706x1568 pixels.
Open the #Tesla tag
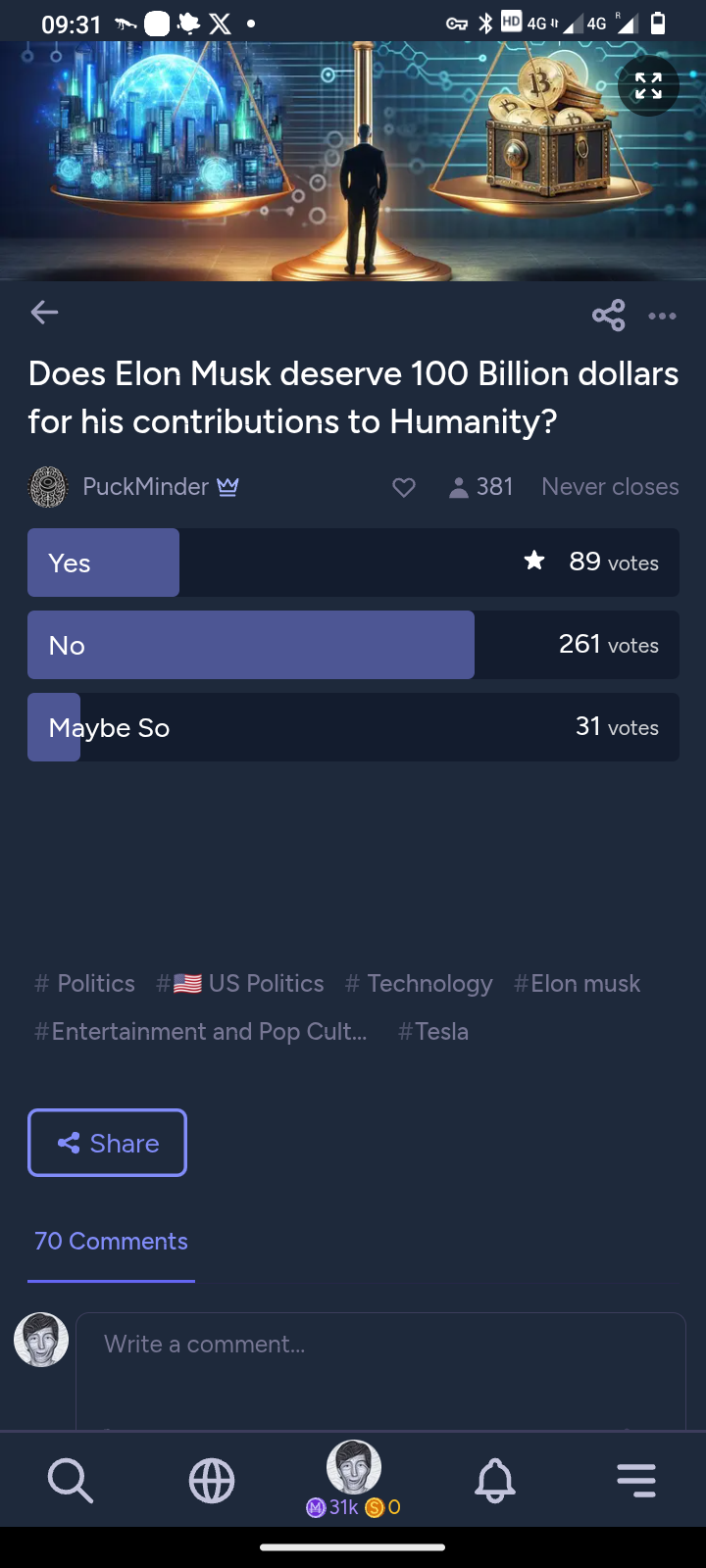click(433, 1032)
